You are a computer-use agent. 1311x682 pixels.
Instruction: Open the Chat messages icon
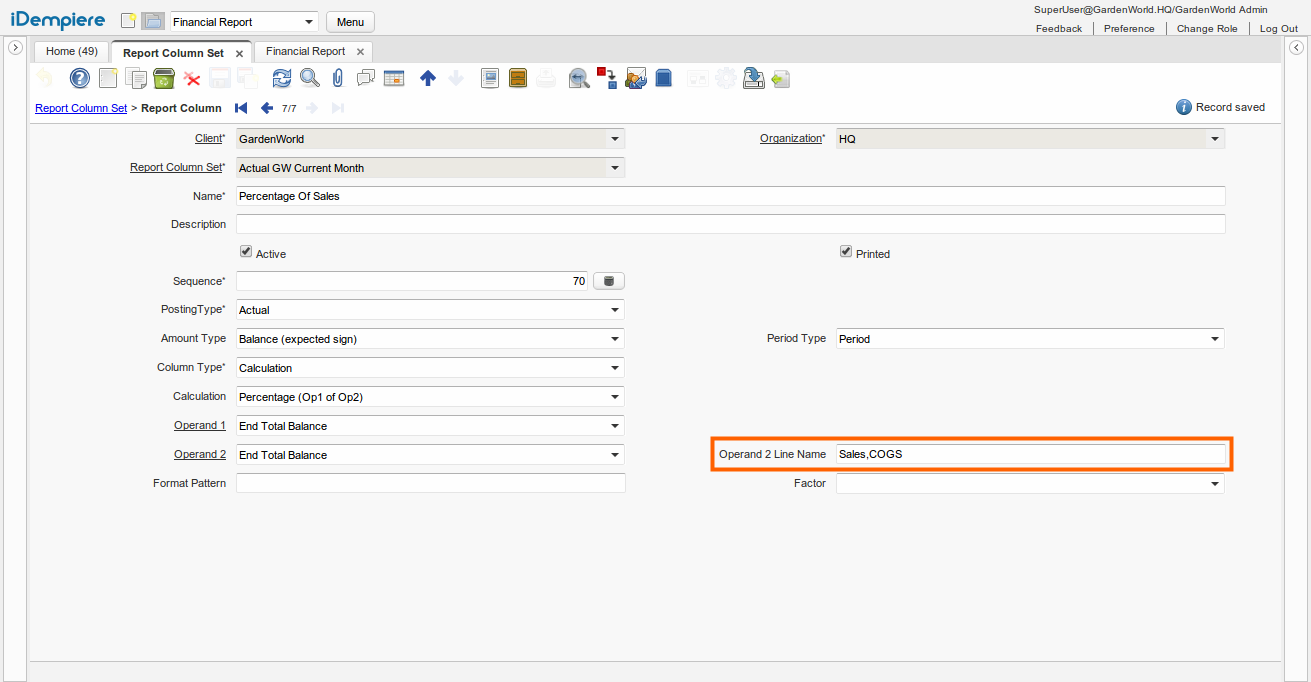coord(366,78)
